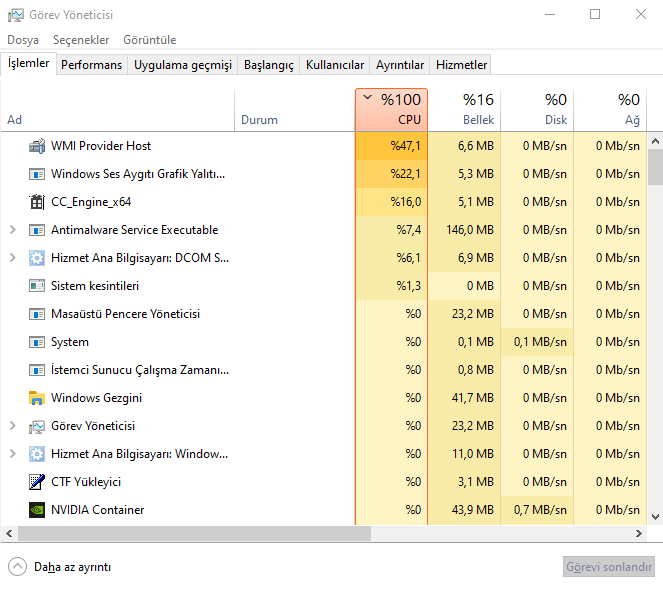Open the Seçenekler menu
Viewport: 663px width, 589px height.
pos(81,40)
